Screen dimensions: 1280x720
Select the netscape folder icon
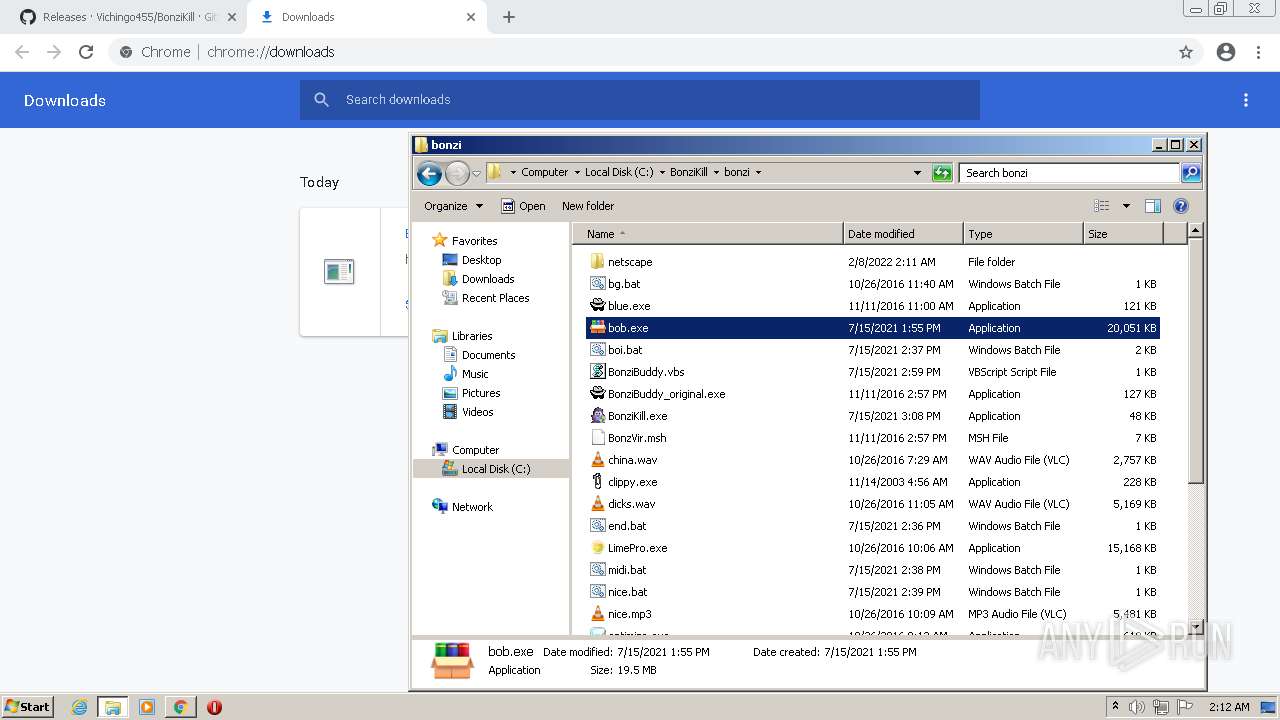coord(597,262)
